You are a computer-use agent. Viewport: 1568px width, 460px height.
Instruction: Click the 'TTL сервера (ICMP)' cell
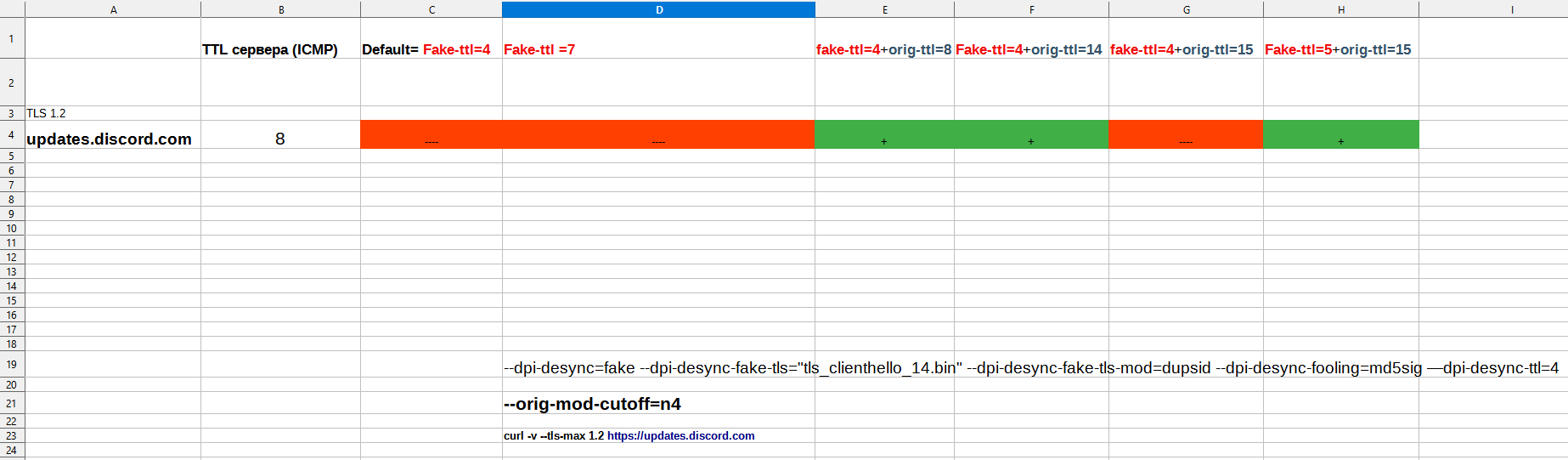[281, 38]
